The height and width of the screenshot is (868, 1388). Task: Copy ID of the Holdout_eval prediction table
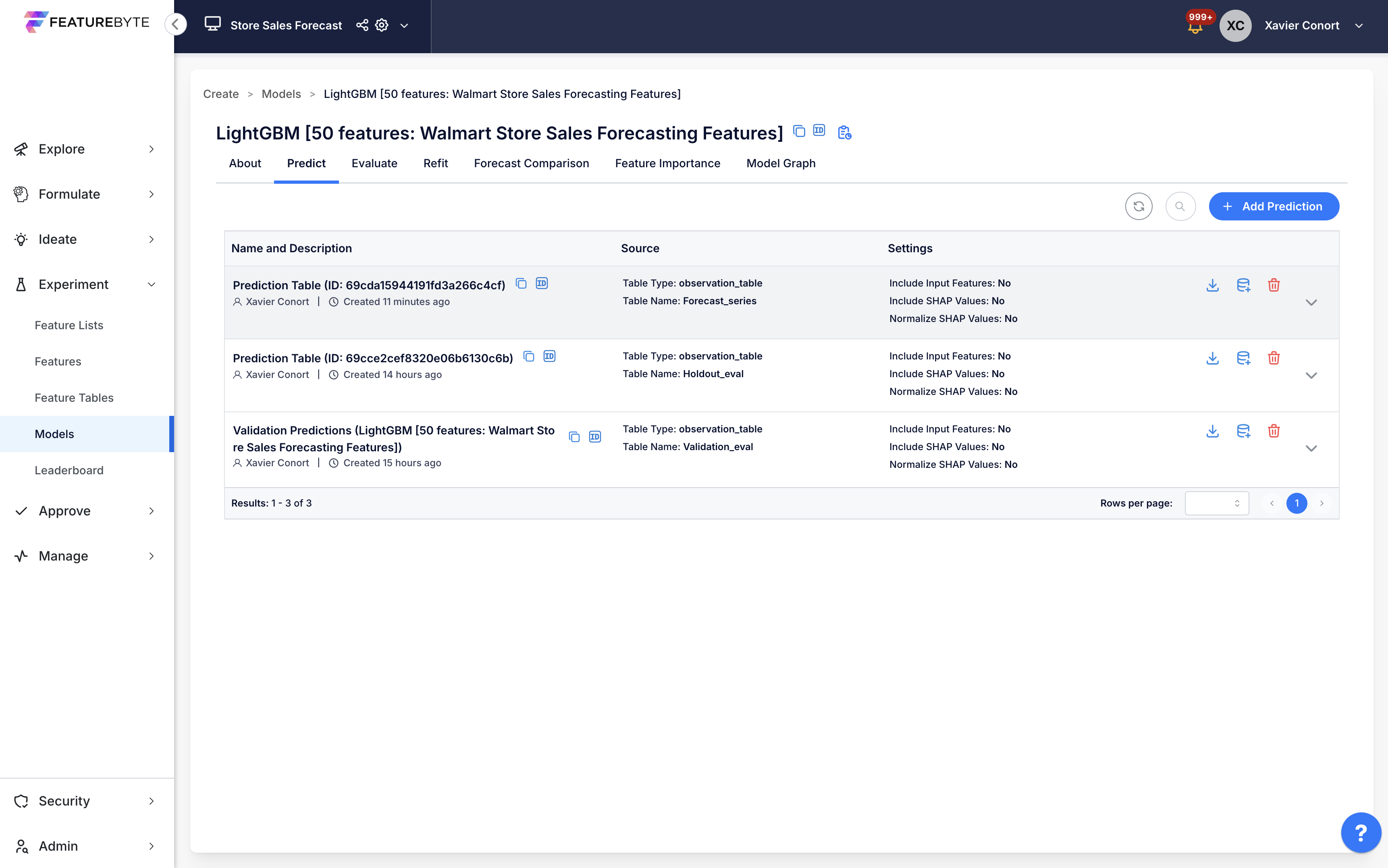pyautogui.click(x=549, y=357)
